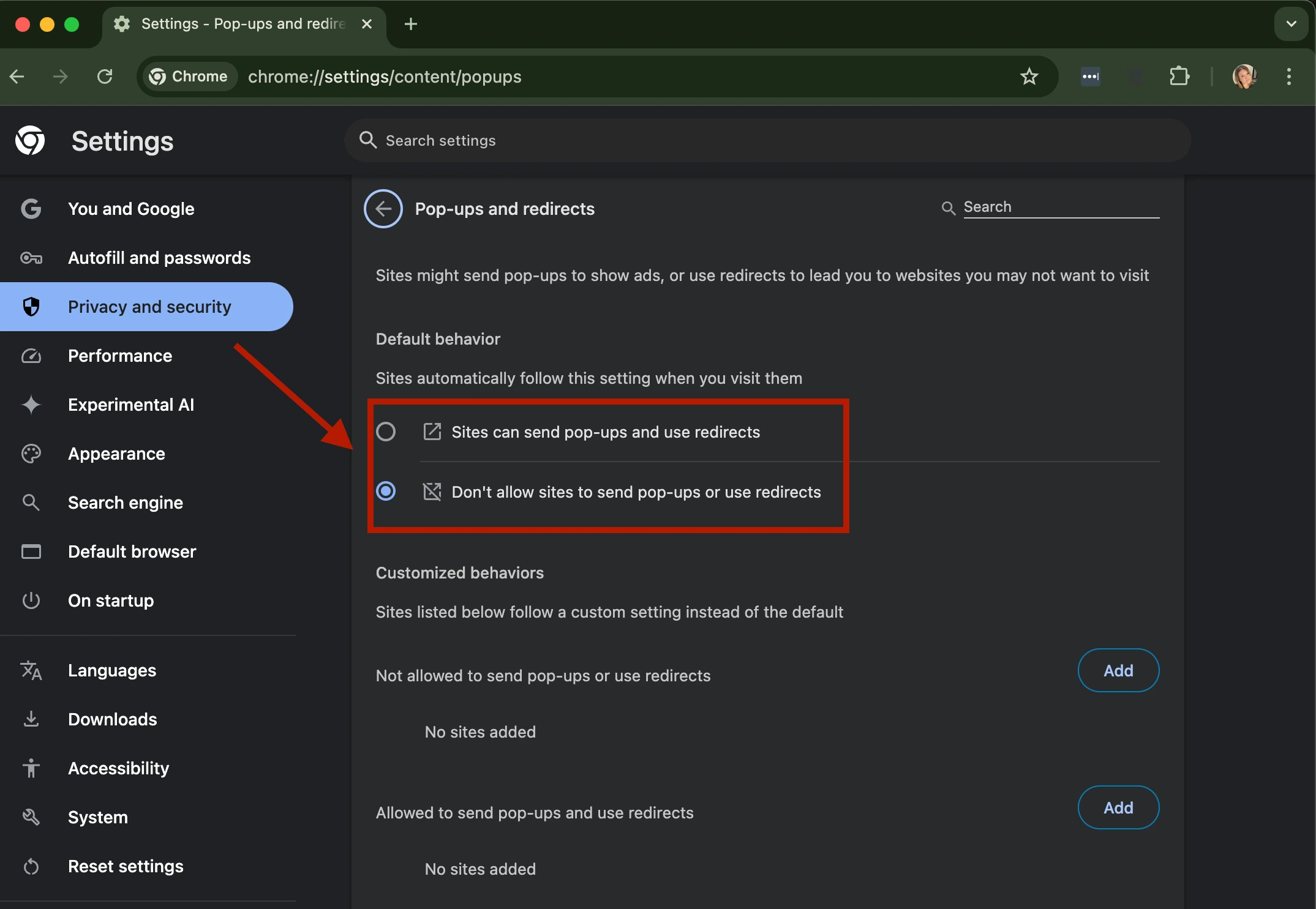
Task: Click Add next to the not allowed list
Action: point(1118,670)
